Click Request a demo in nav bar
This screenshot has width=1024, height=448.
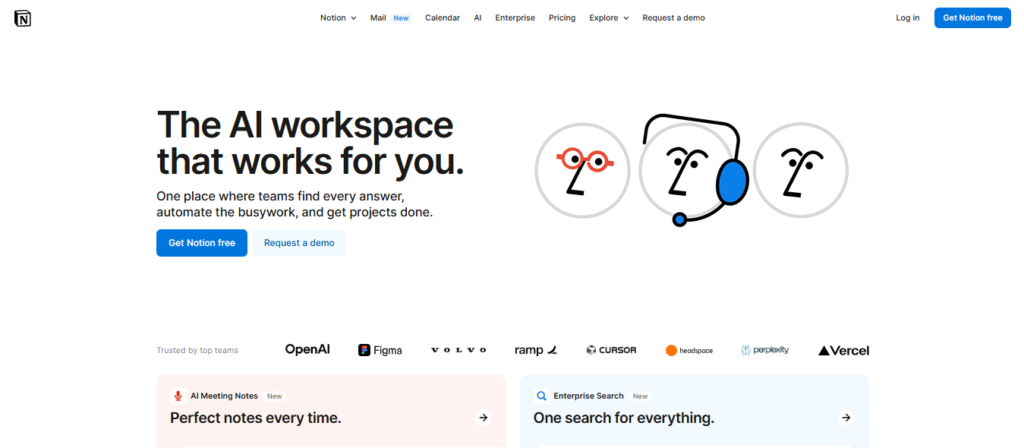(x=673, y=18)
